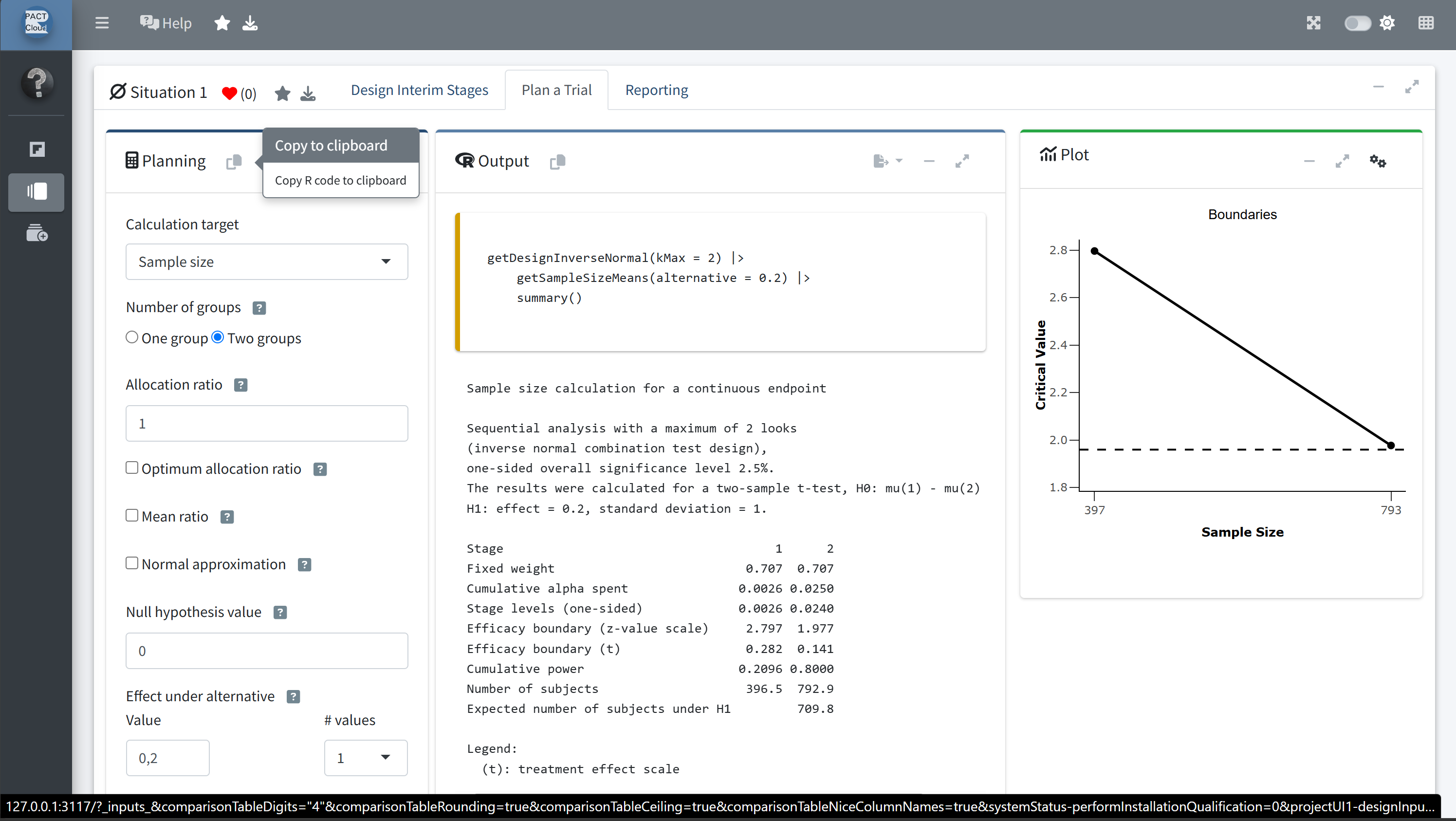Enable Optimum allocation ratio checkbox
This screenshot has height=821, width=1456.
click(x=132, y=467)
